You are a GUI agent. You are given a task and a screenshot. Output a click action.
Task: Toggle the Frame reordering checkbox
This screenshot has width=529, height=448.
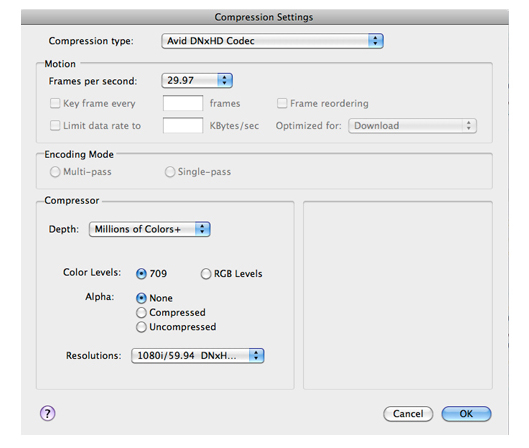(x=282, y=103)
